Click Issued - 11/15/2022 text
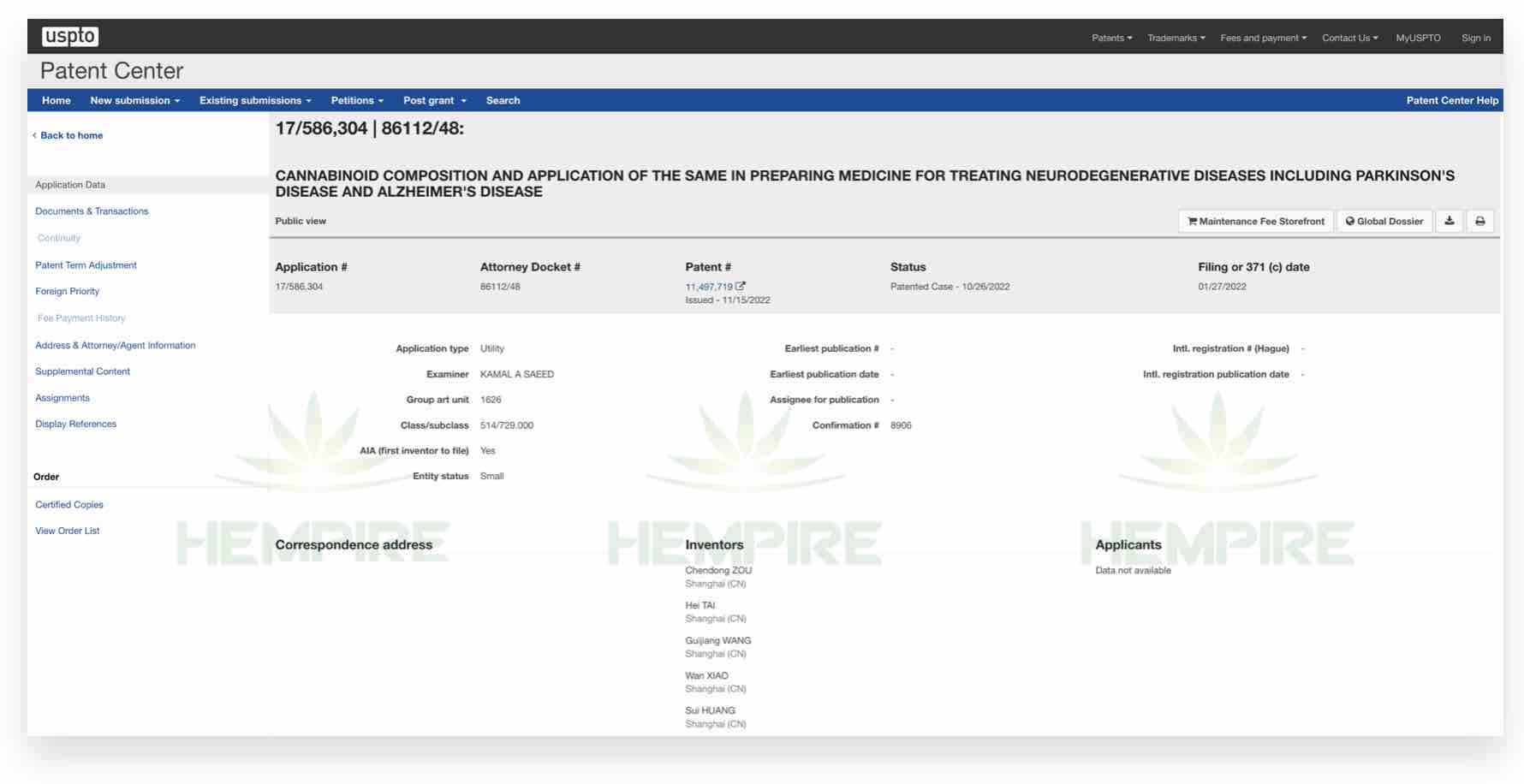This screenshot has height=784, width=1524. pyautogui.click(x=728, y=300)
